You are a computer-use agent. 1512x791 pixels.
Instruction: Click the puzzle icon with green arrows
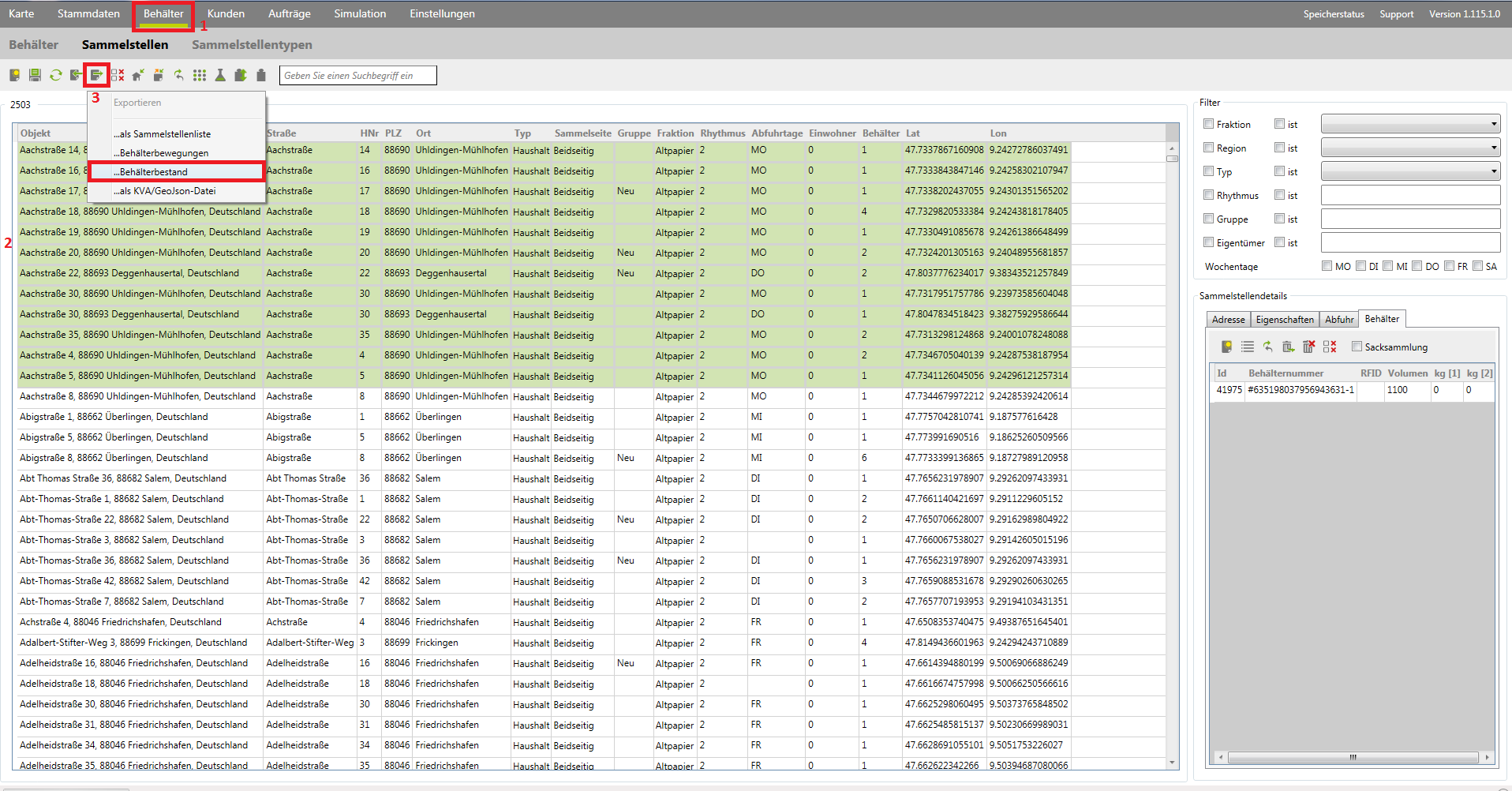[x=241, y=75]
